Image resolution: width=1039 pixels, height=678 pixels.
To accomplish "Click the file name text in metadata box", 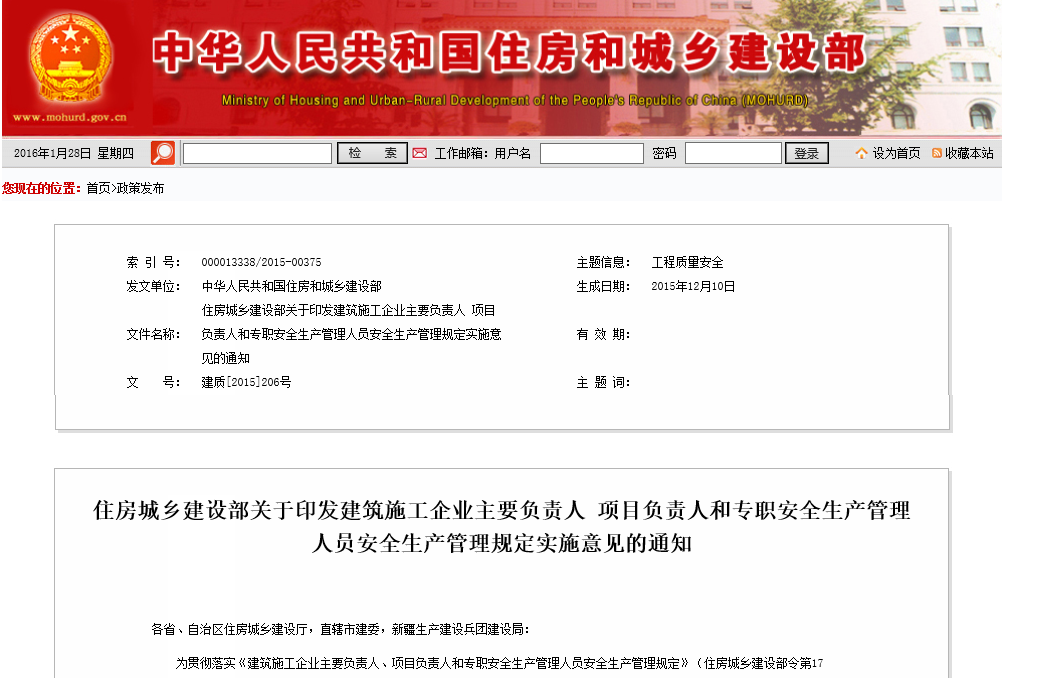I will tap(351, 334).
